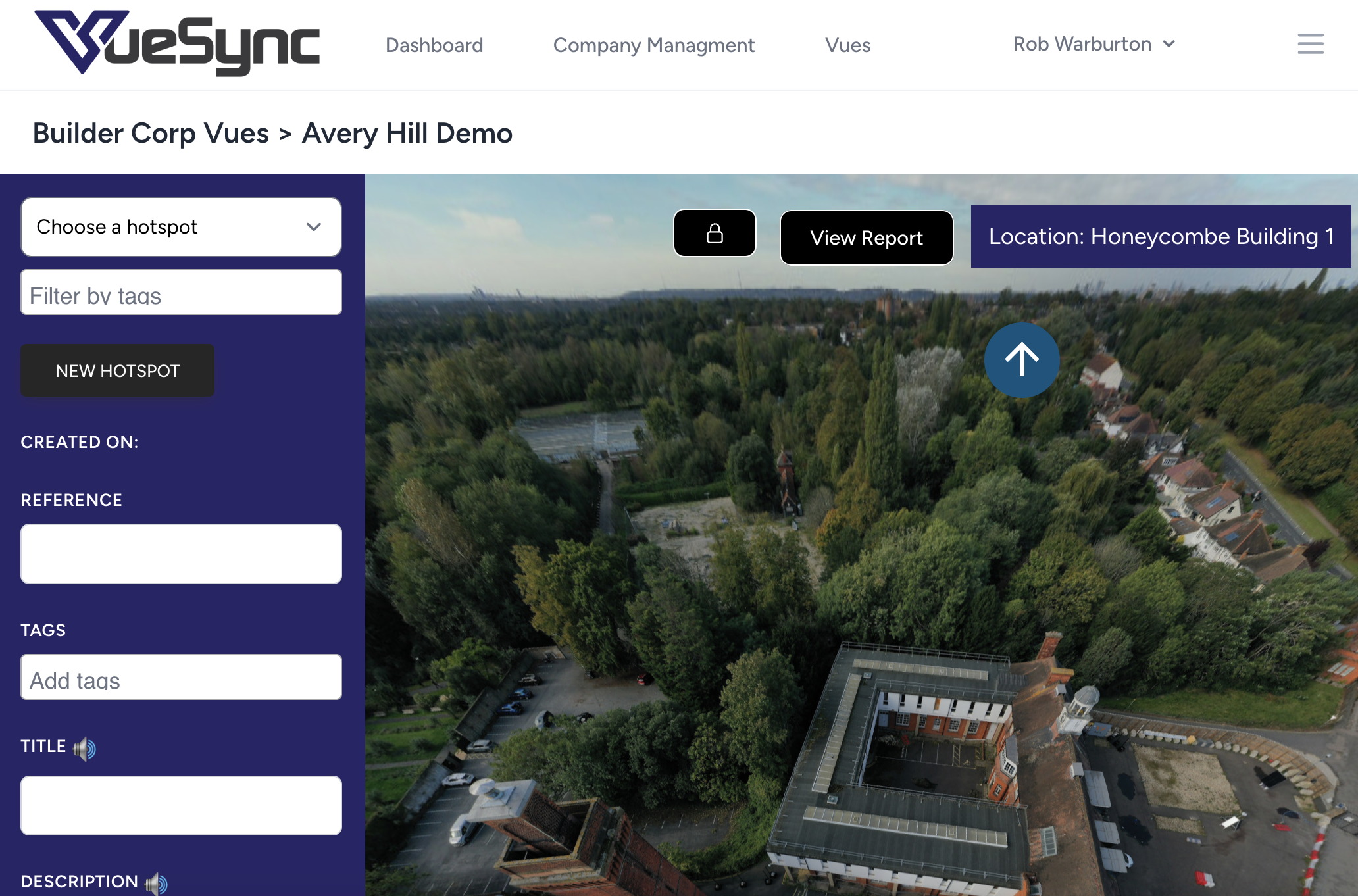This screenshot has width=1358, height=896.
Task: Click the blue up-arrow navigation hotspot
Action: tap(1022, 360)
